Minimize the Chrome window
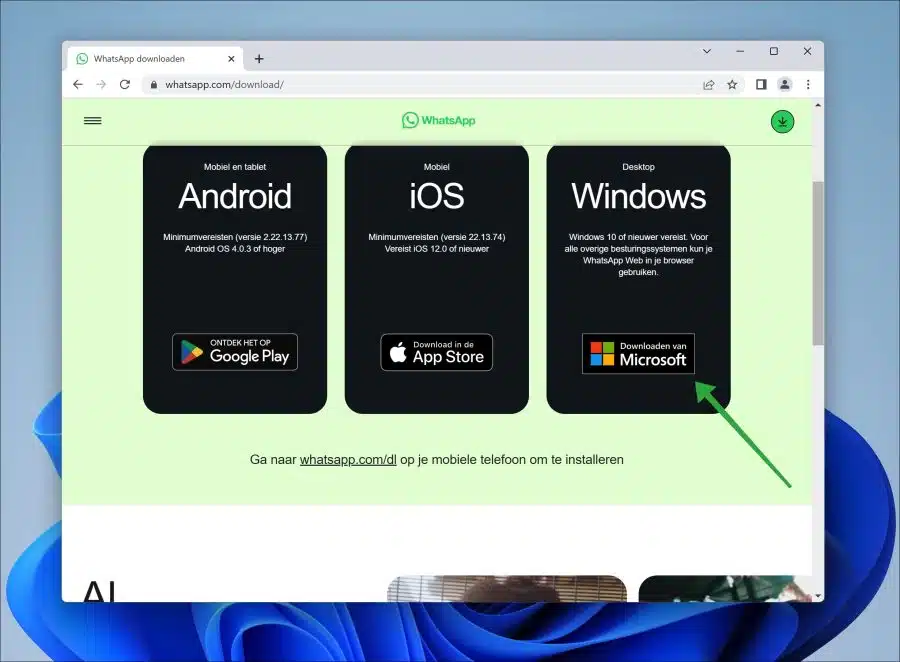900x662 pixels. pos(740,51)
